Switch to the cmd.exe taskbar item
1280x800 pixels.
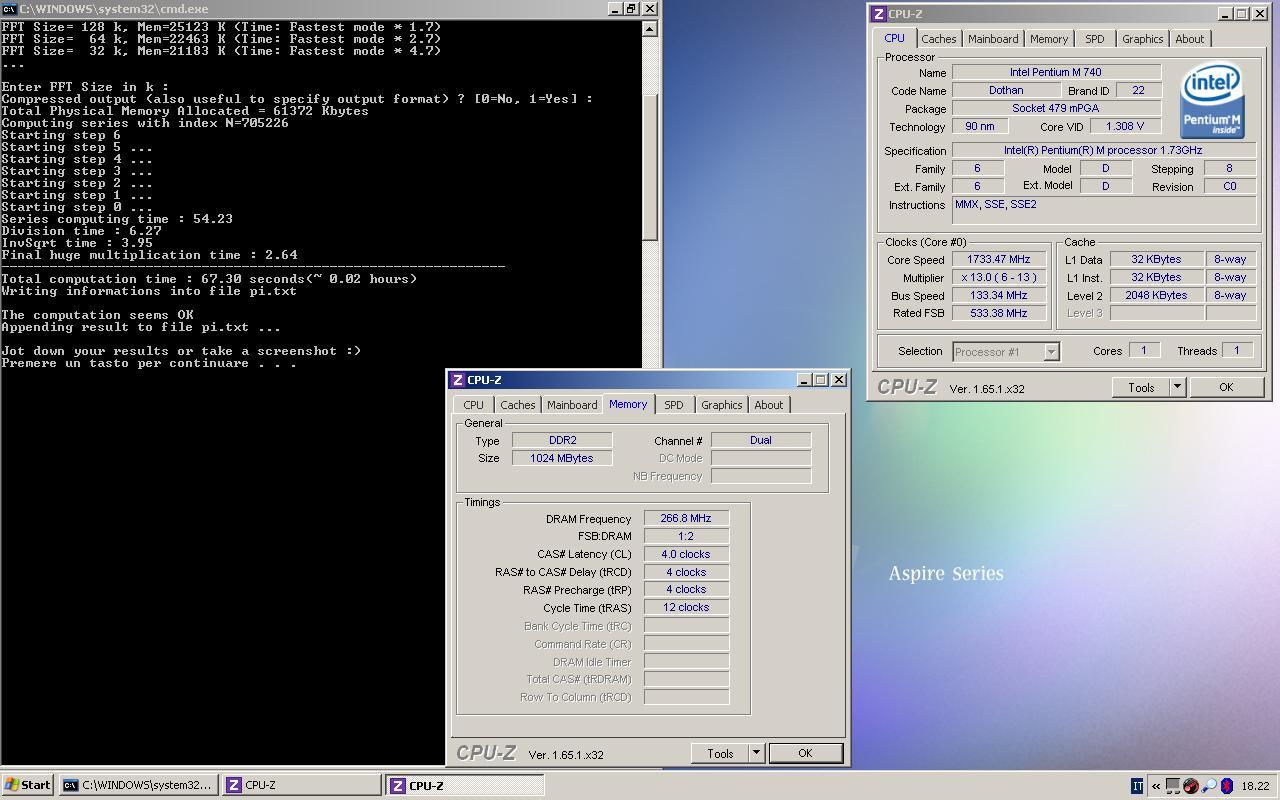click(x=137, y=786)
